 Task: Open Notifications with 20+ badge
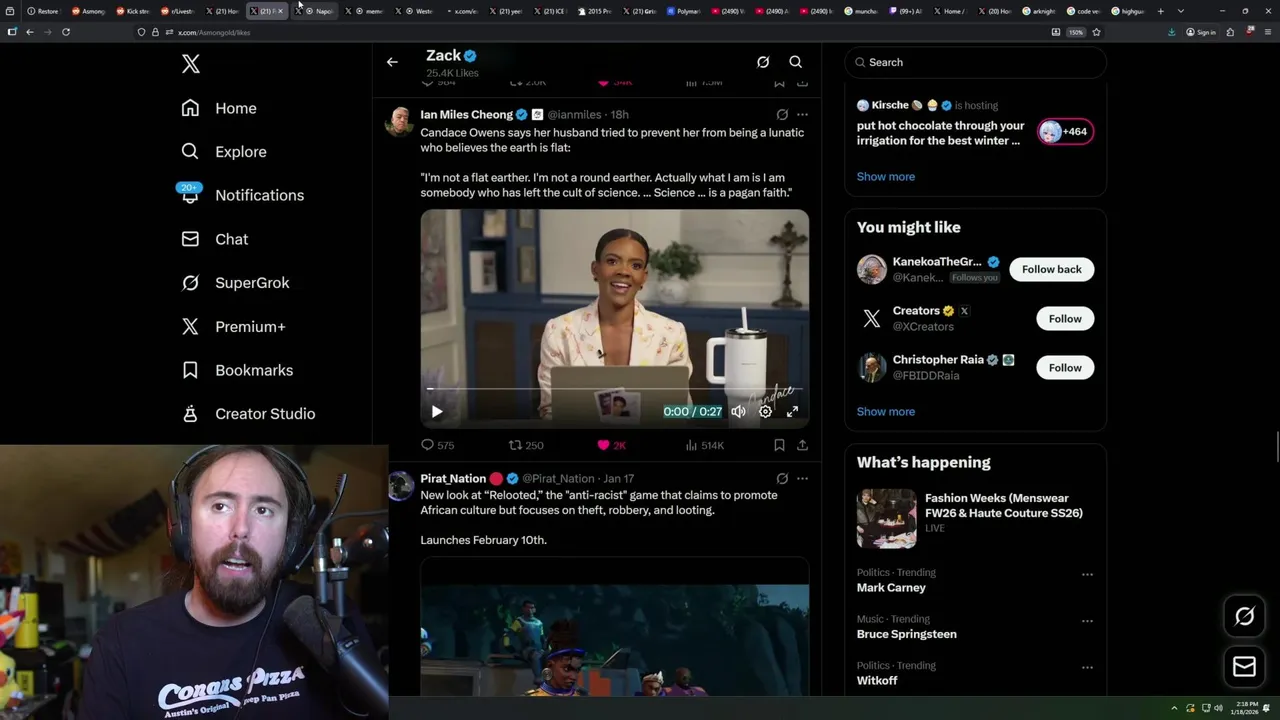pyautogui.click(x=242, y=195)
